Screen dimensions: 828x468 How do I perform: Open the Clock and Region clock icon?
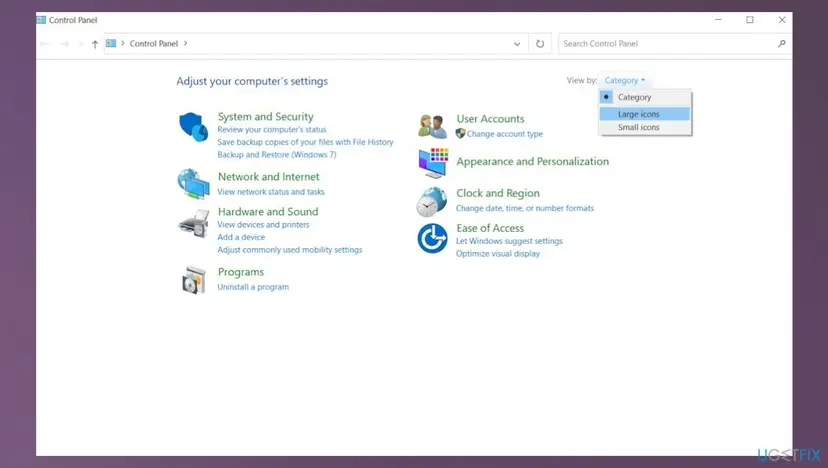[x=431, y=202]
